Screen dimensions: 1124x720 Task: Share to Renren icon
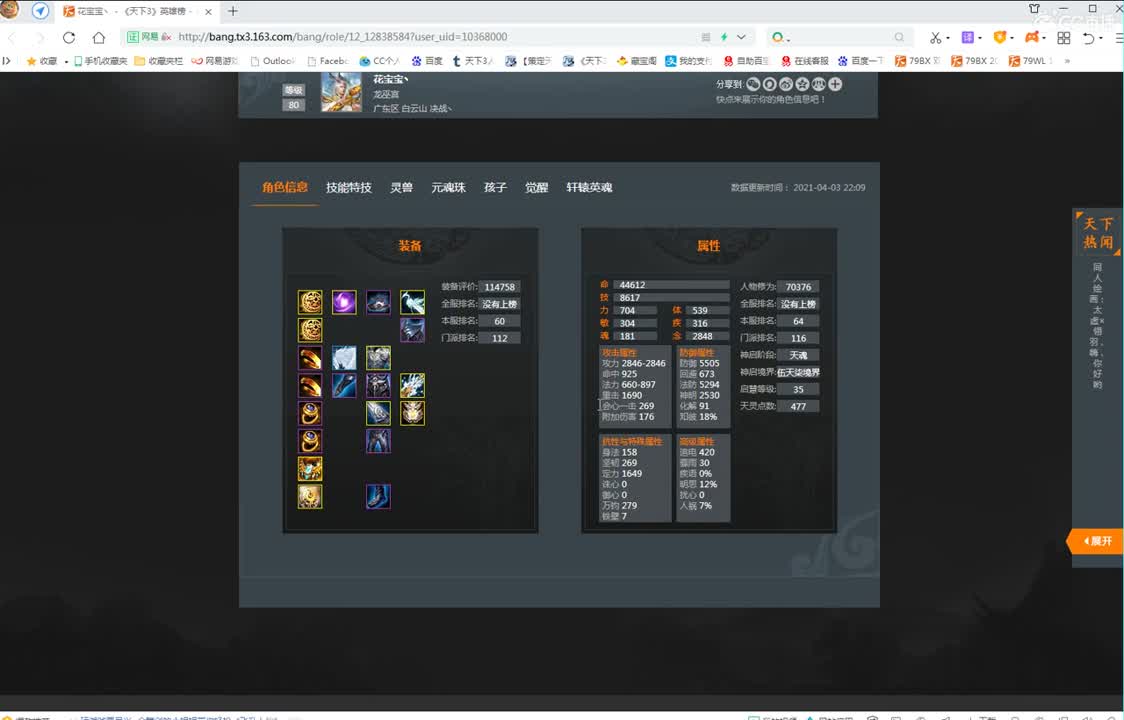tap(819, 84)
